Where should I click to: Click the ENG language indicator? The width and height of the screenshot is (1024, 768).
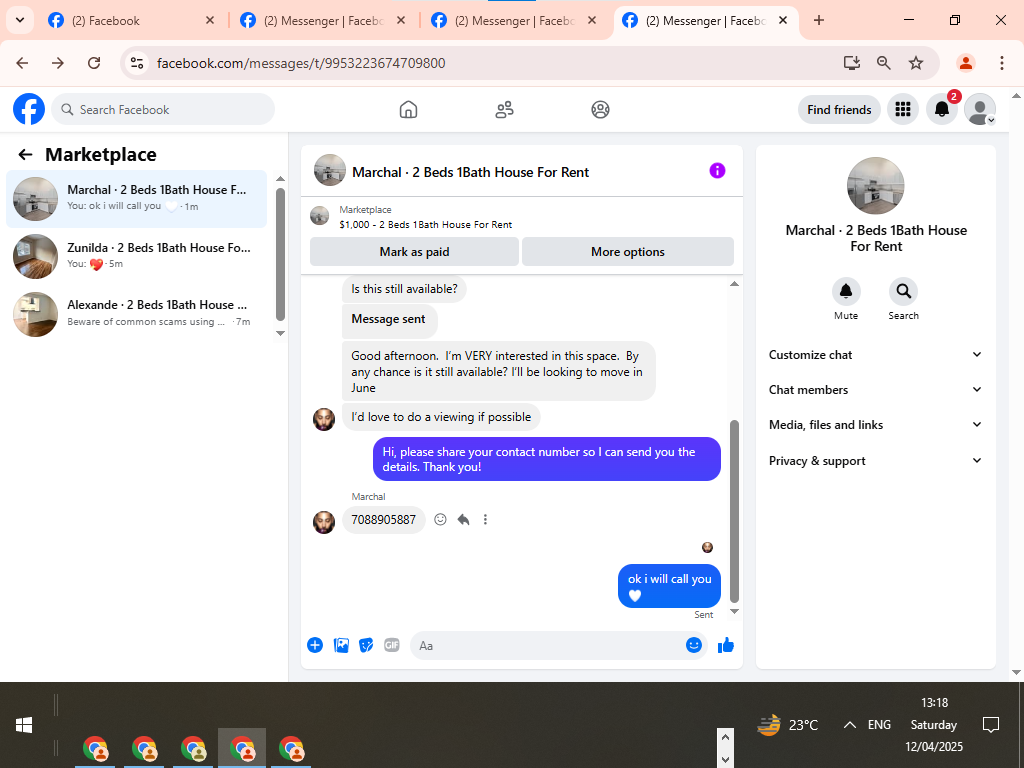pyautogui.click(x=879, y=724)
